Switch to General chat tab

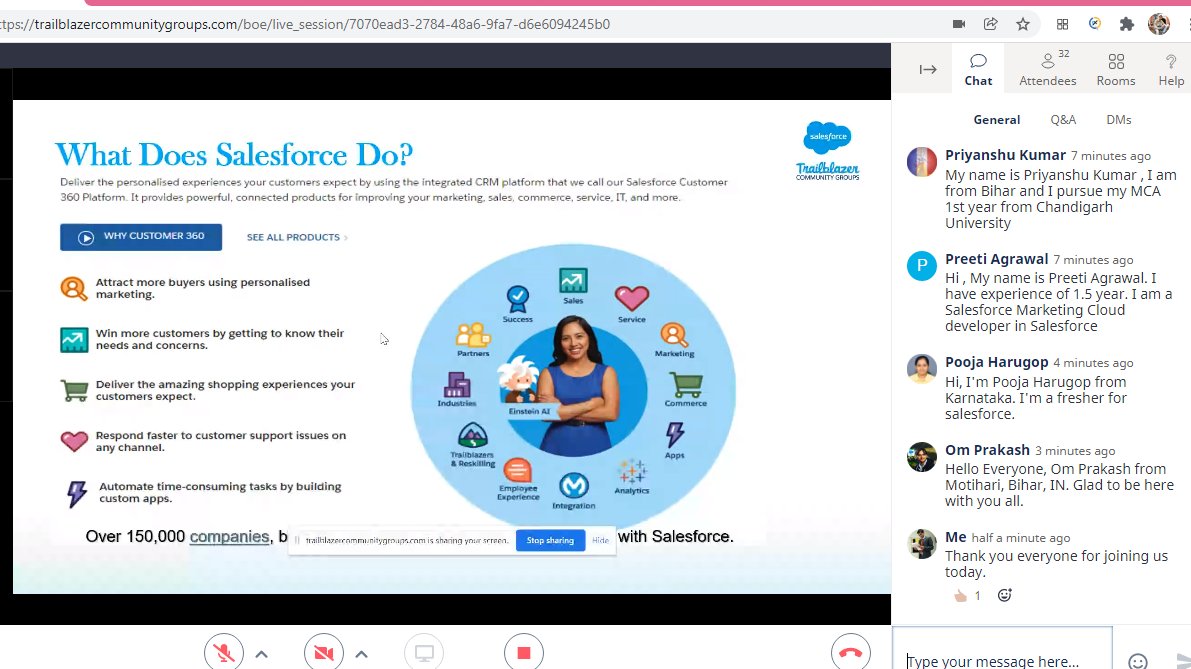[x=997, y=119]
